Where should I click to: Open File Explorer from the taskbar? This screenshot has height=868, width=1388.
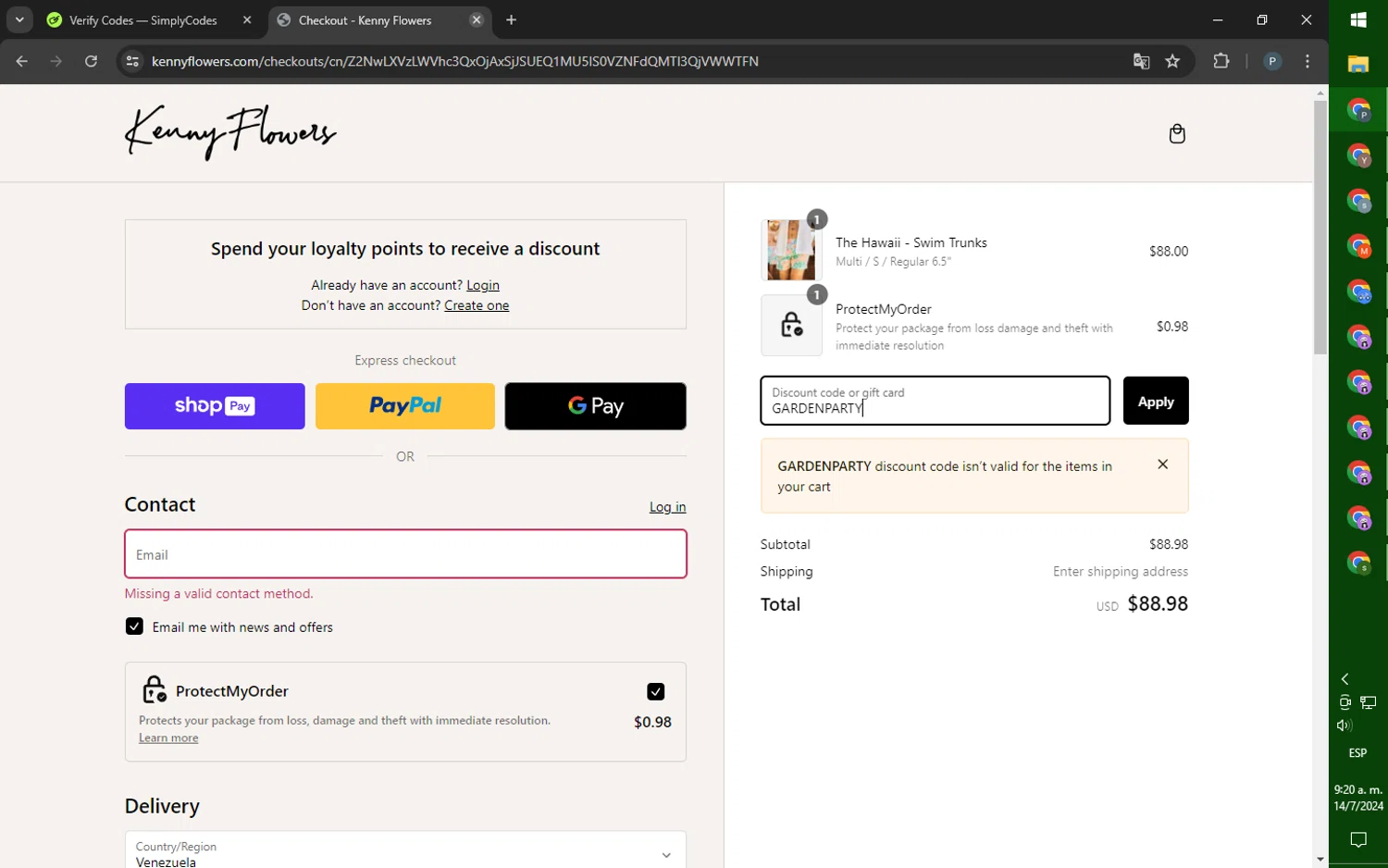1358,64
